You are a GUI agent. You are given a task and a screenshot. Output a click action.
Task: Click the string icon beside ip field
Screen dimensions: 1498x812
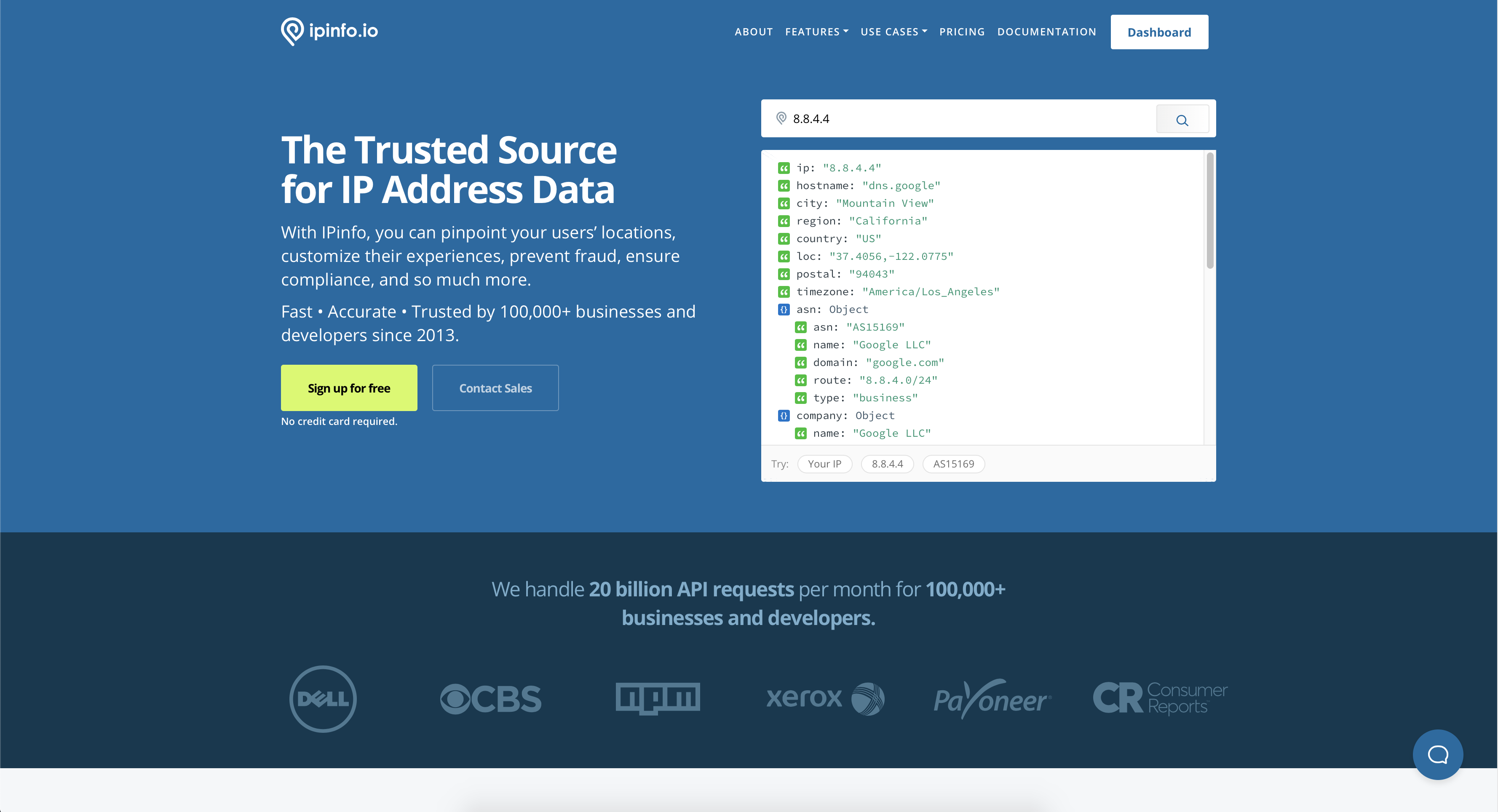coord(784,168)
